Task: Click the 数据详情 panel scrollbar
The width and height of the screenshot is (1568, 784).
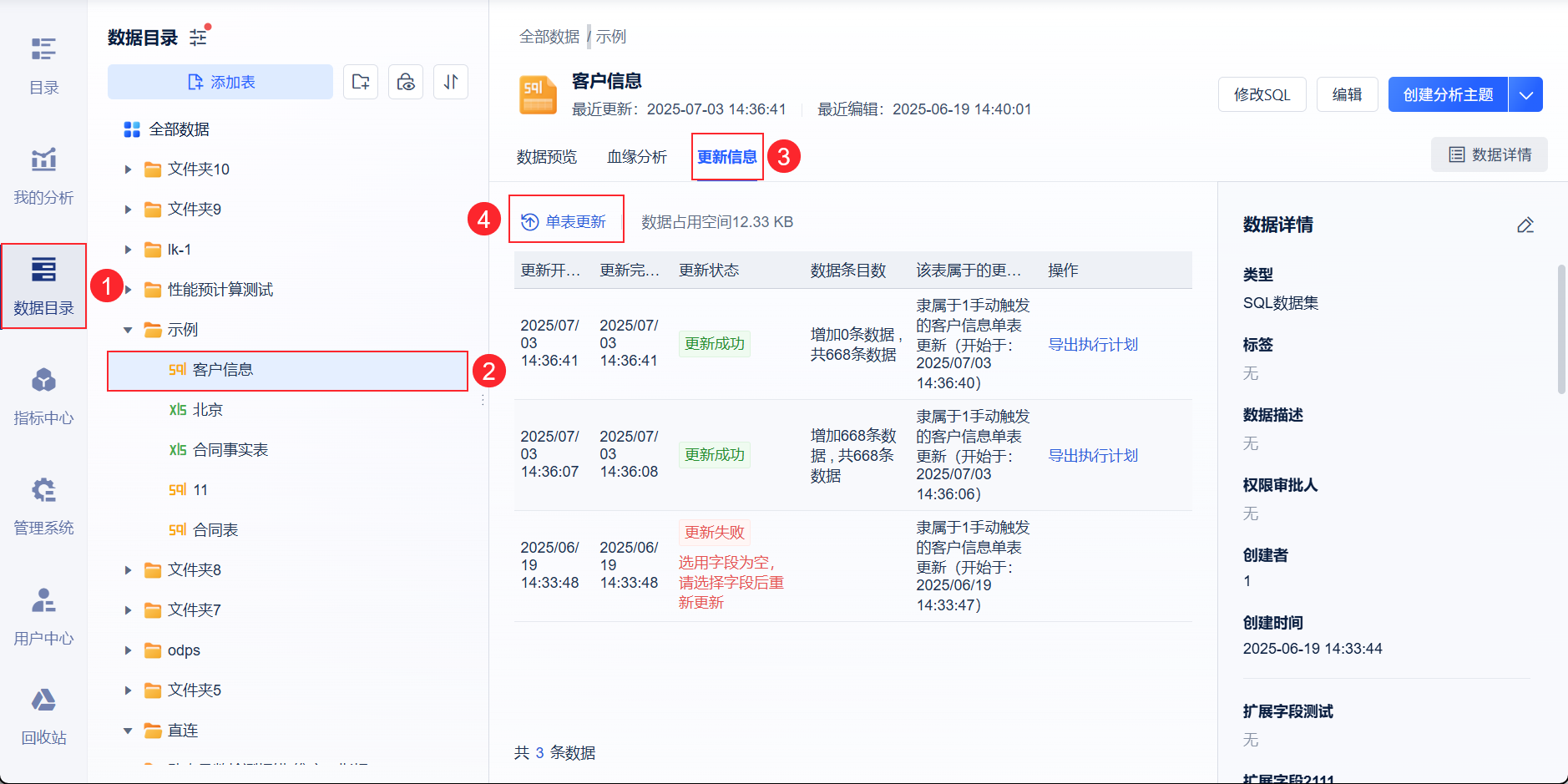Action: 1561,329
